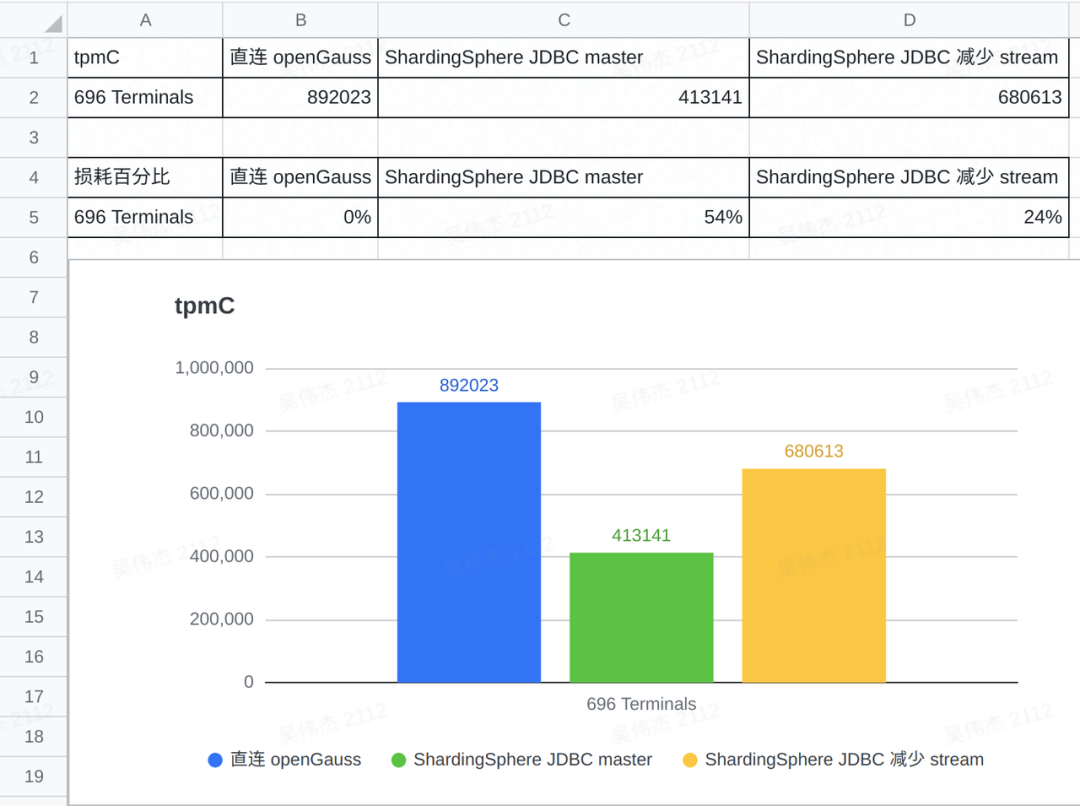Click the yellow bar data label 680613

pos(813,451)
